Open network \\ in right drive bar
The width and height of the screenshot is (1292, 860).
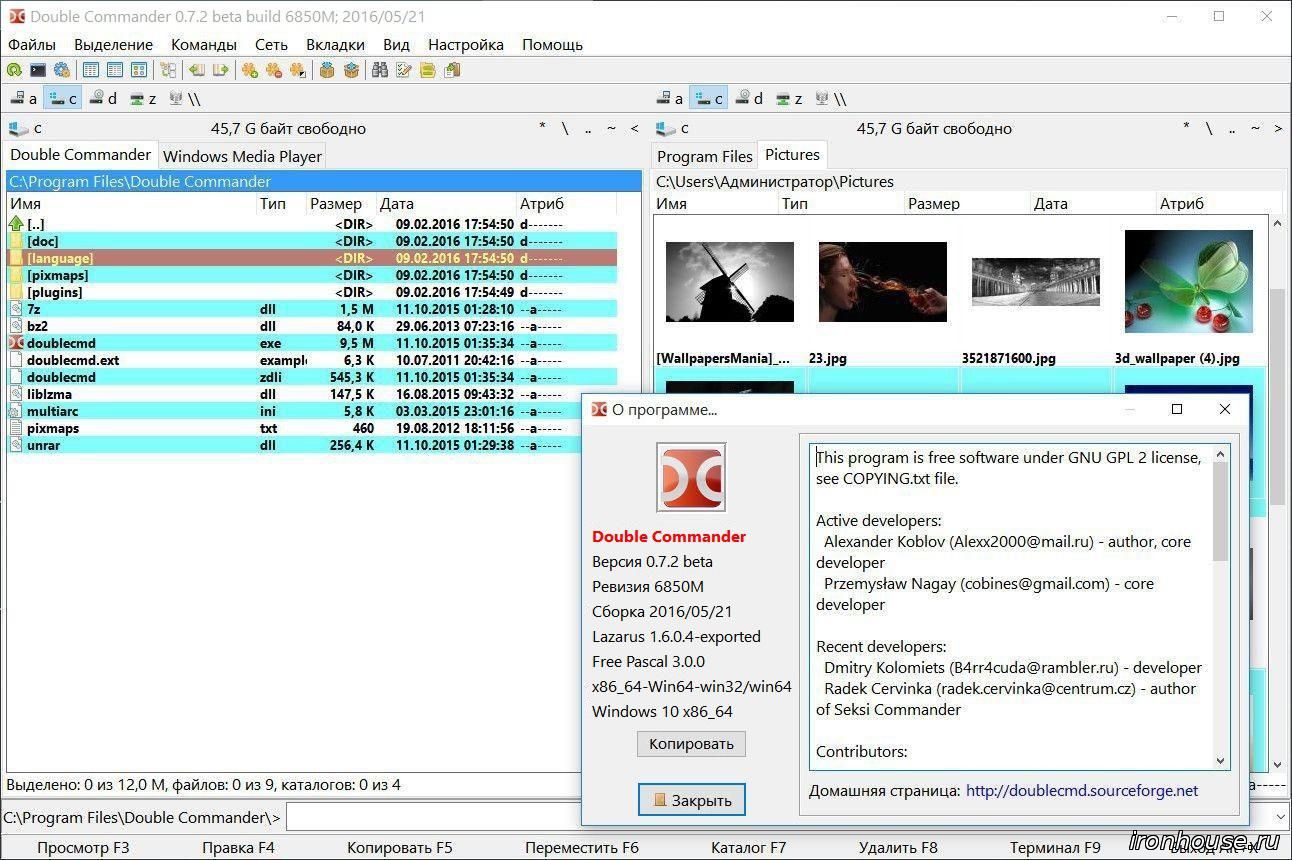831,98
